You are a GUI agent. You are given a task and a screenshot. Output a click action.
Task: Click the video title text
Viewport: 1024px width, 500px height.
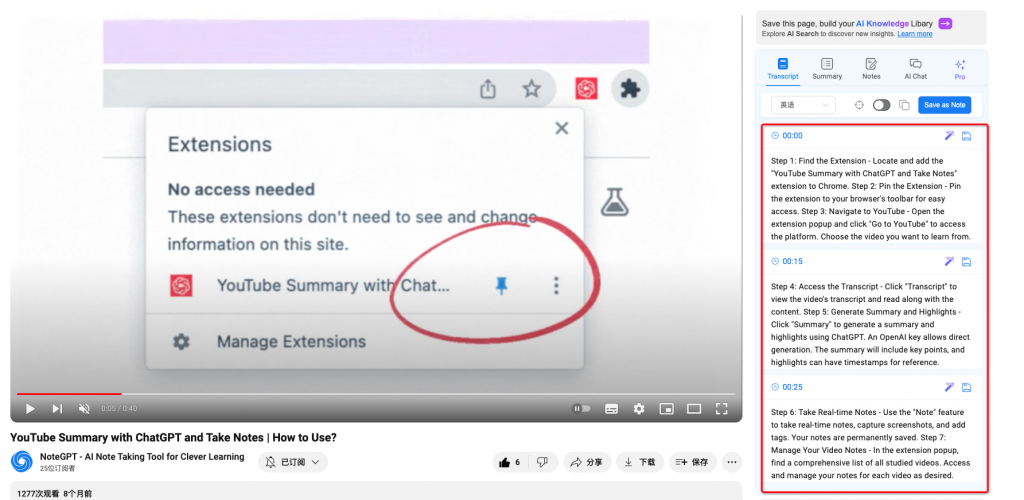pos(173,437)
